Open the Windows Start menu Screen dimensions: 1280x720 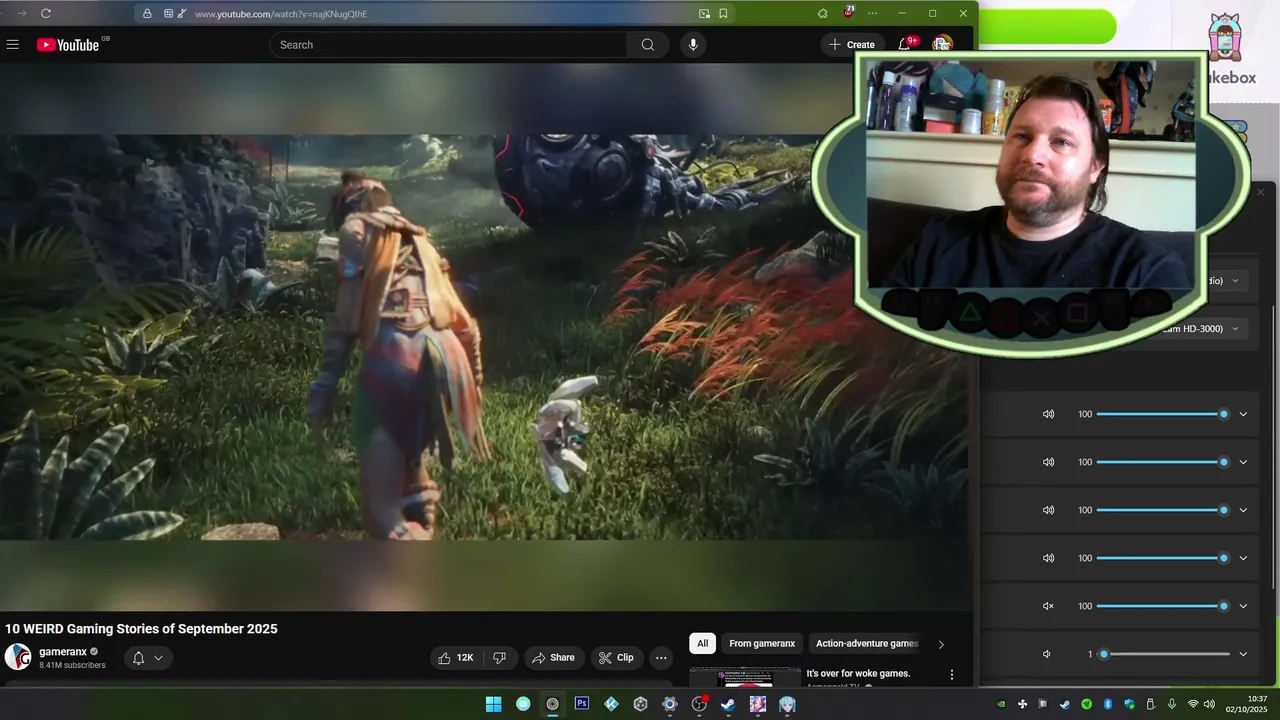click(493, 704)
